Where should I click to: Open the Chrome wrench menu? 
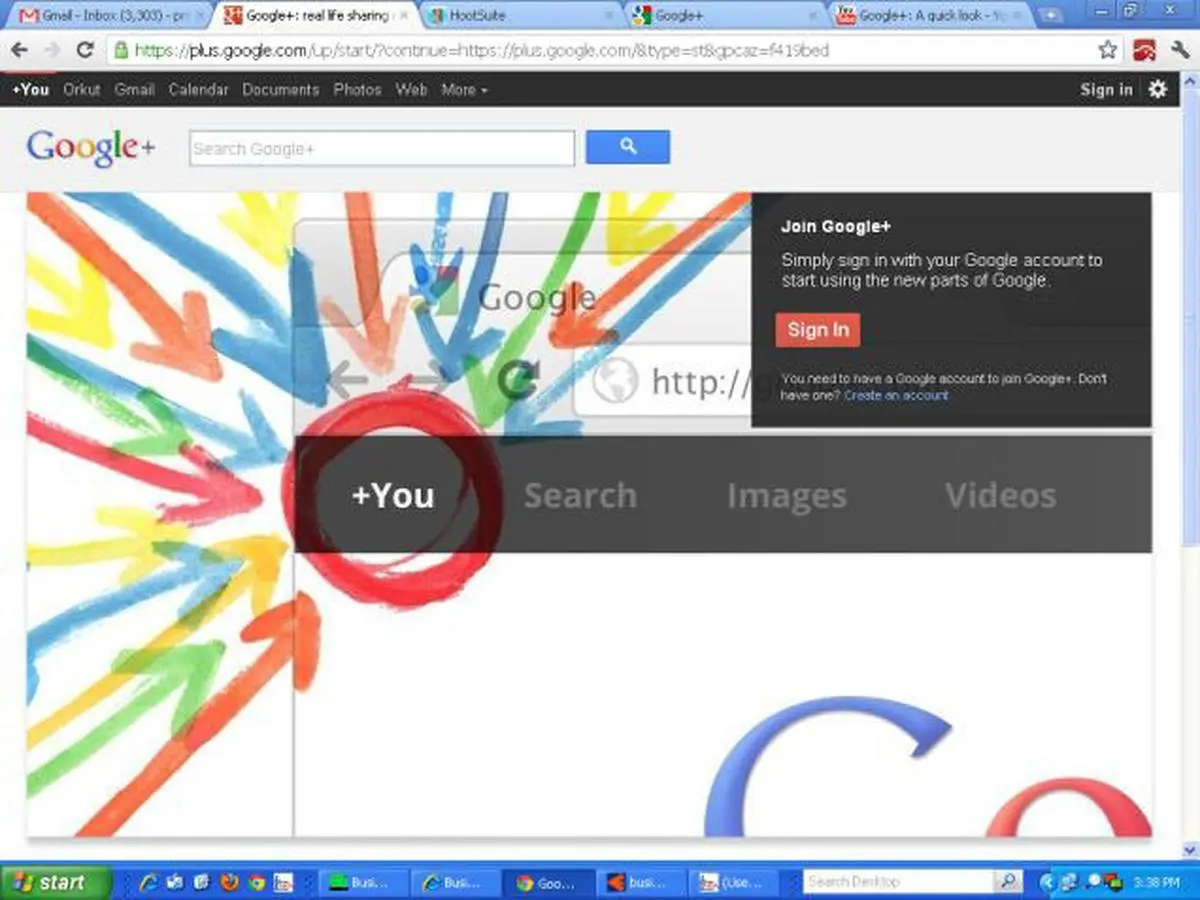1180,50
